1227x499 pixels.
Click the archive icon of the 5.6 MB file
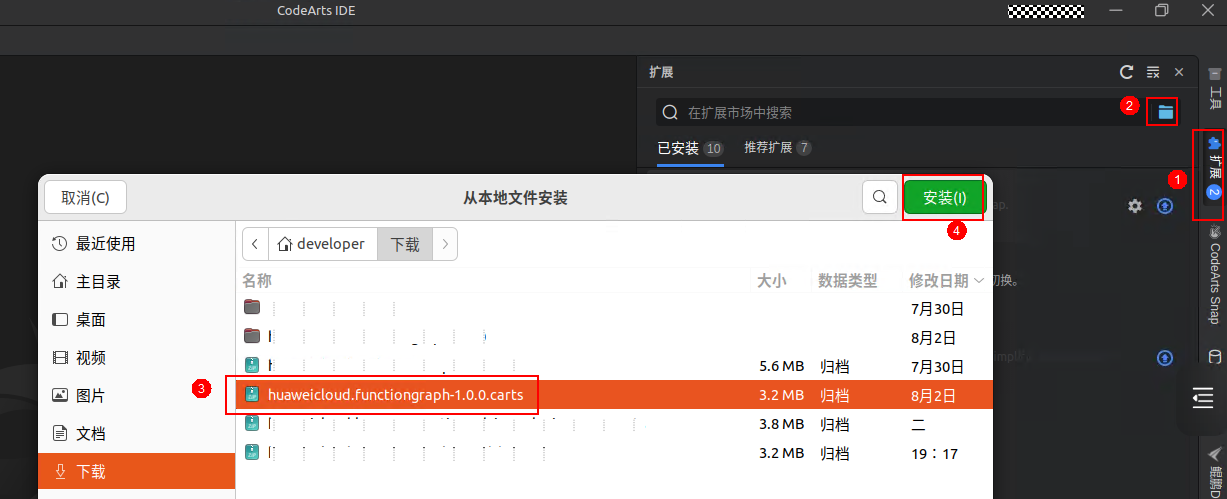[253, 365]
